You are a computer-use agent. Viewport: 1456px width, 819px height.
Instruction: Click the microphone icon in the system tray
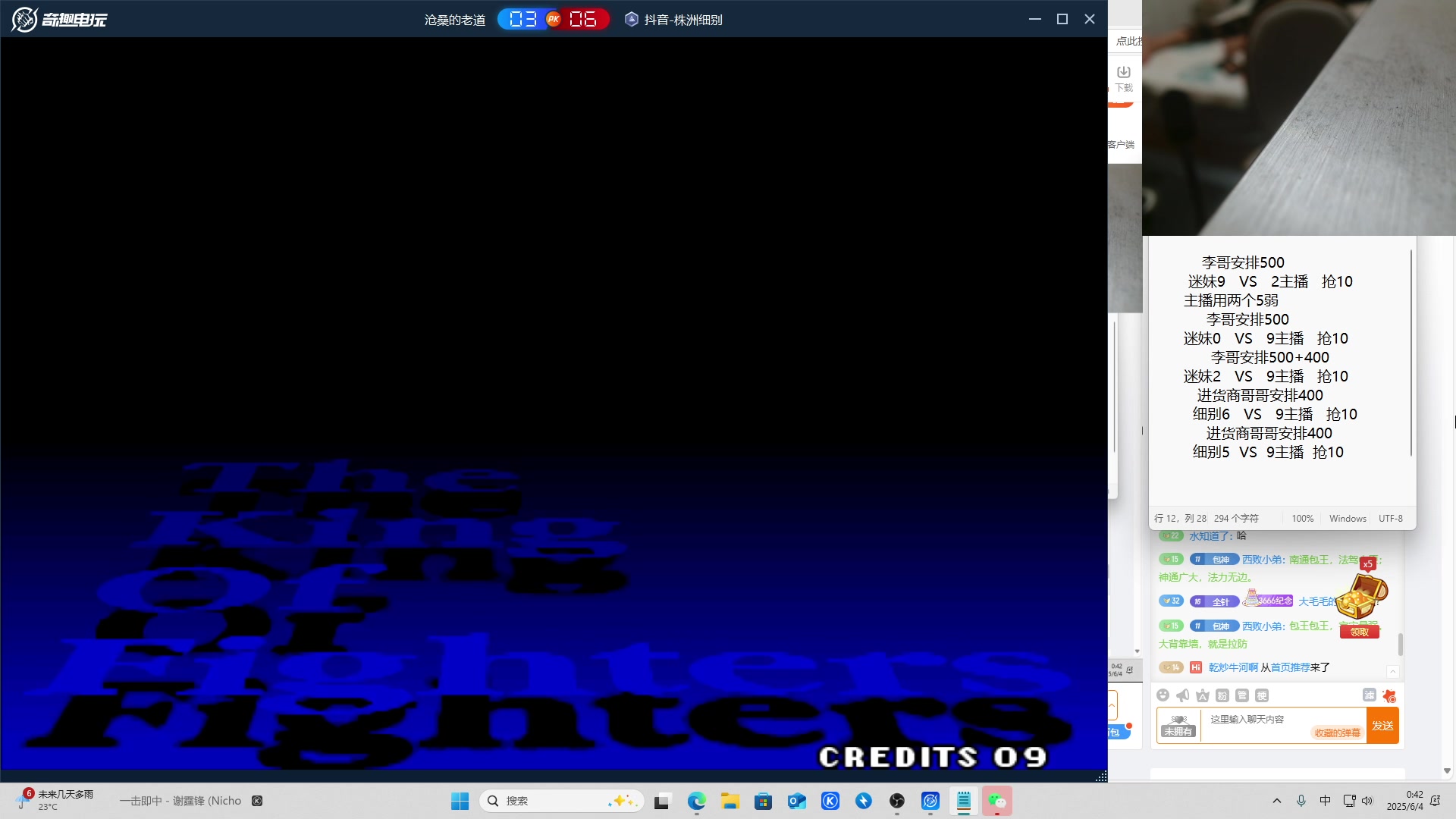[1301, 801]
